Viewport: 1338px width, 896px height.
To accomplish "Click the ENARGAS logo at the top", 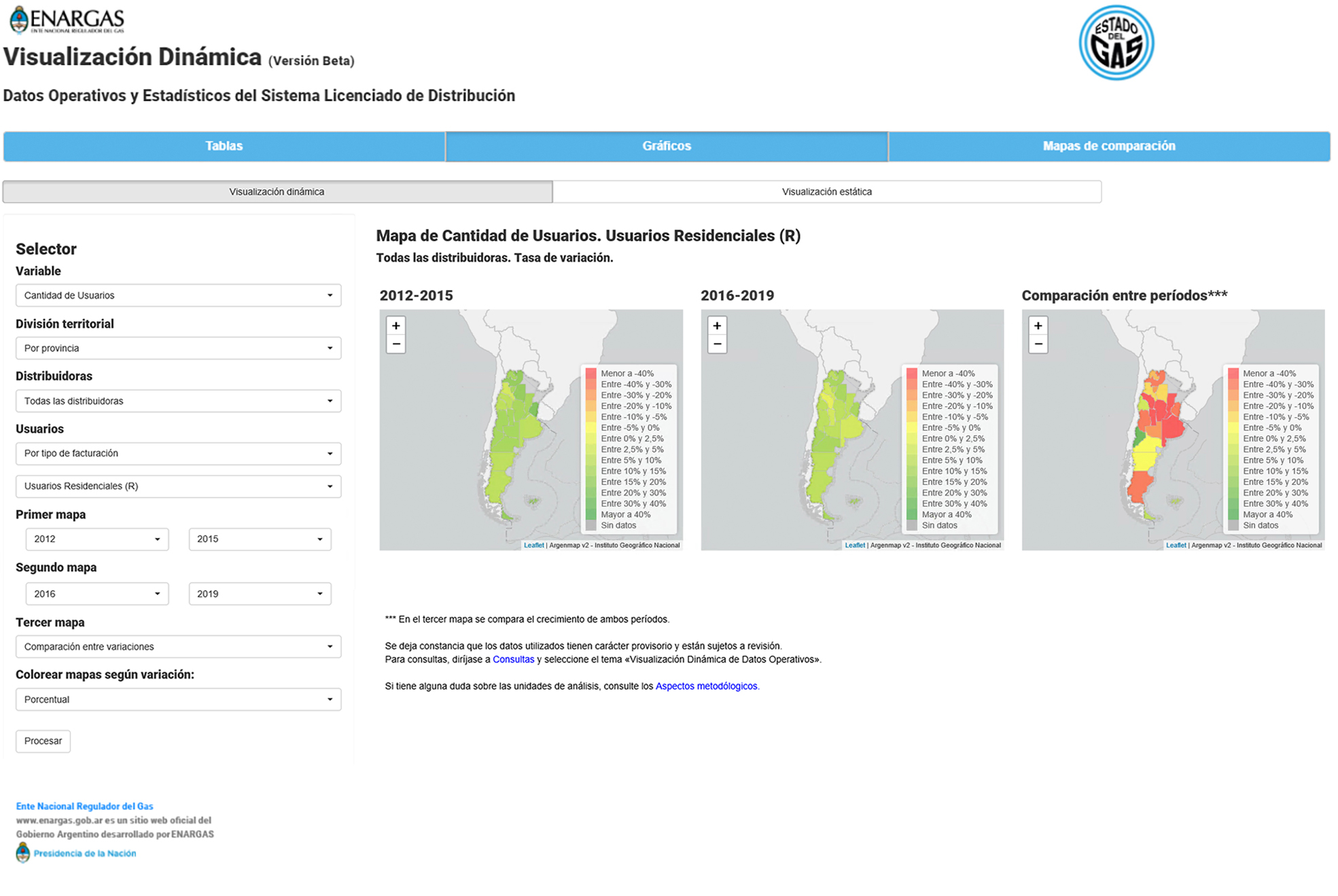I will click(x=67, y=20).
